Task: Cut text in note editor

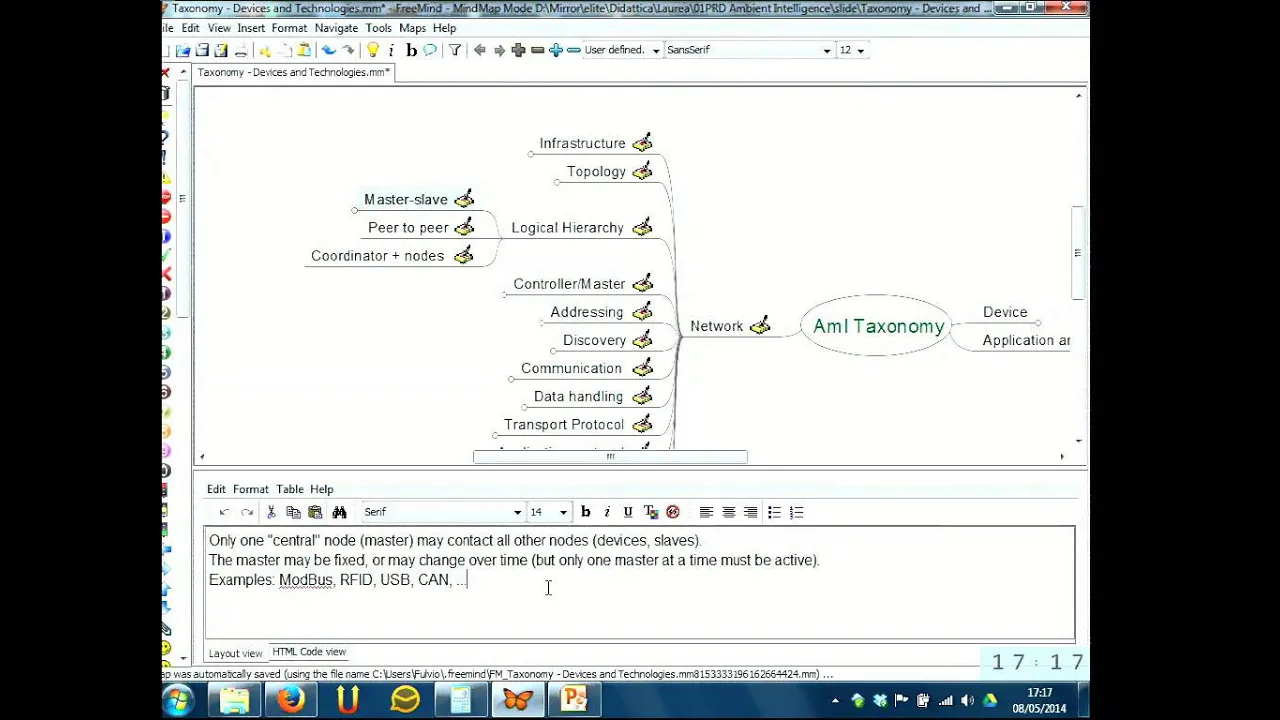Action: click(x=271, y=512)
